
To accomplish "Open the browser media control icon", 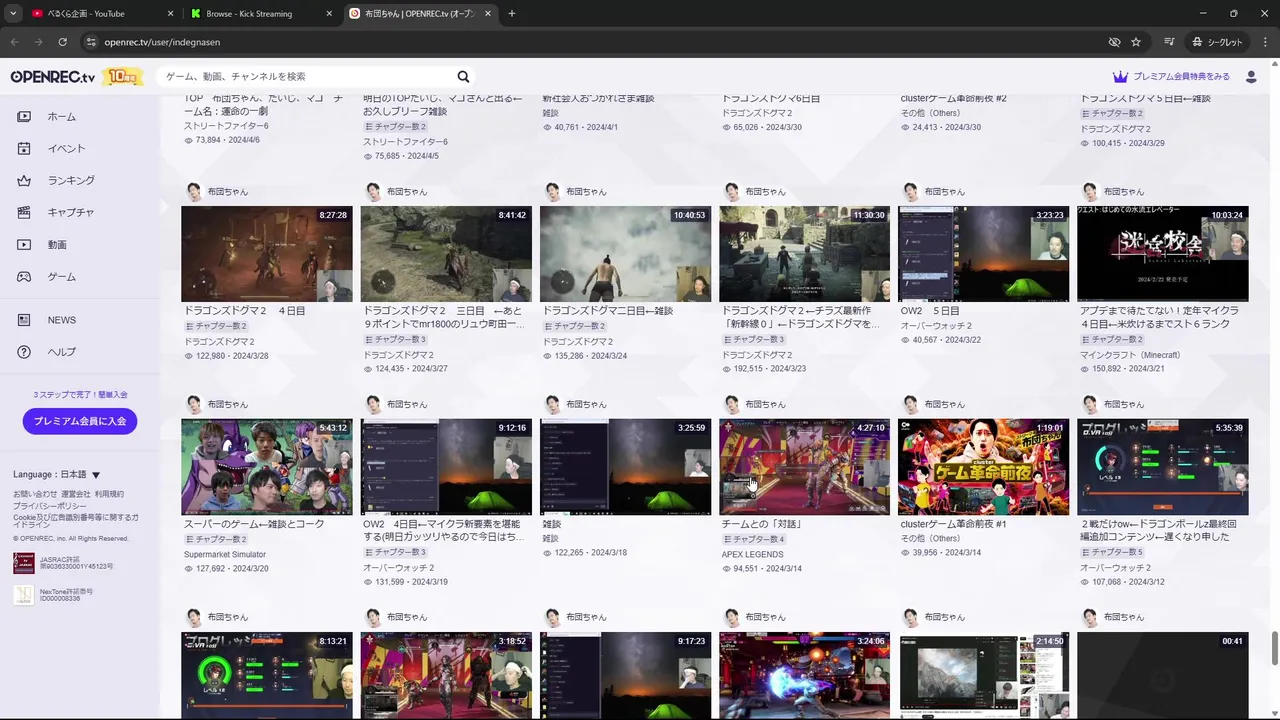I will point(1169,42).
